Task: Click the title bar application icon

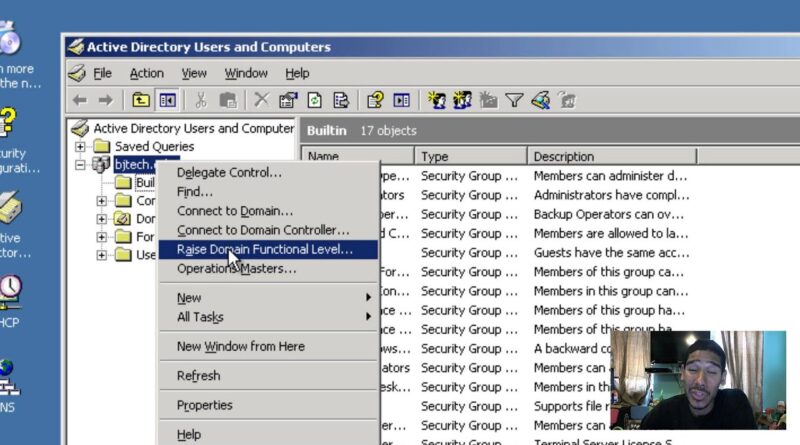Action: point(76,47)
